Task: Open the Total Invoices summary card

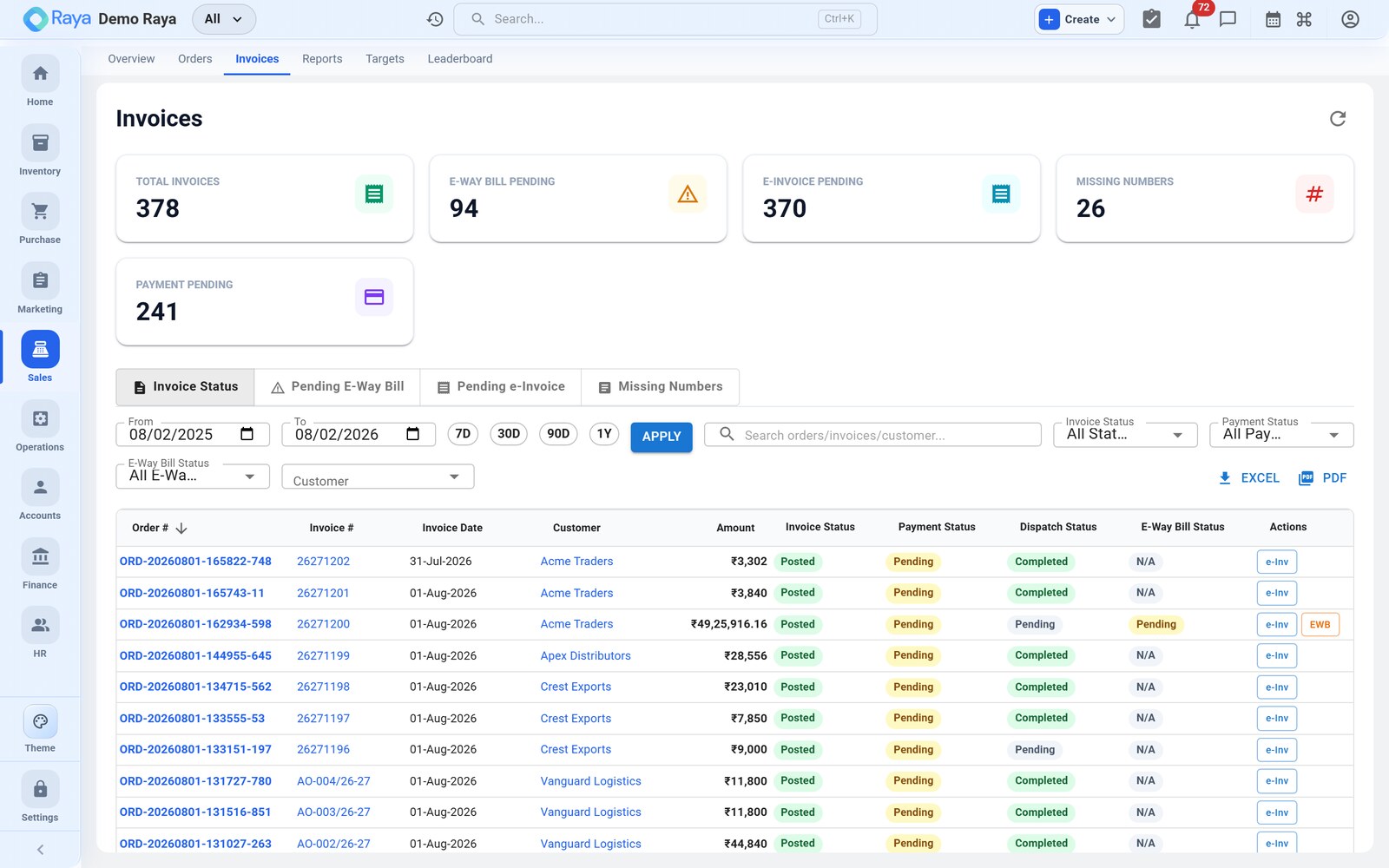Action: click(265, 198)
